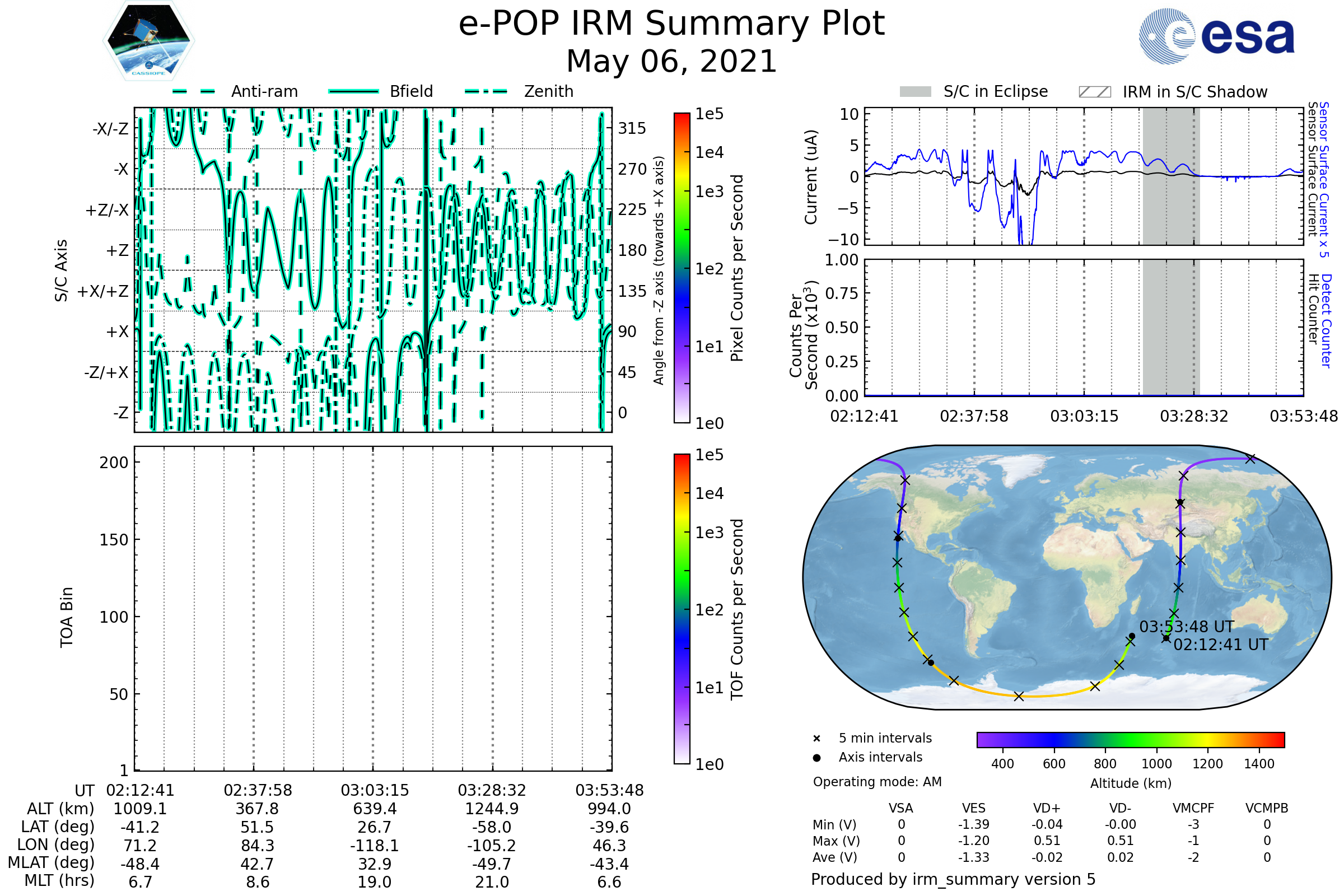1344x896 pixels.
Task: Click the Operating mode: AM text
Action: pos(877,782)
